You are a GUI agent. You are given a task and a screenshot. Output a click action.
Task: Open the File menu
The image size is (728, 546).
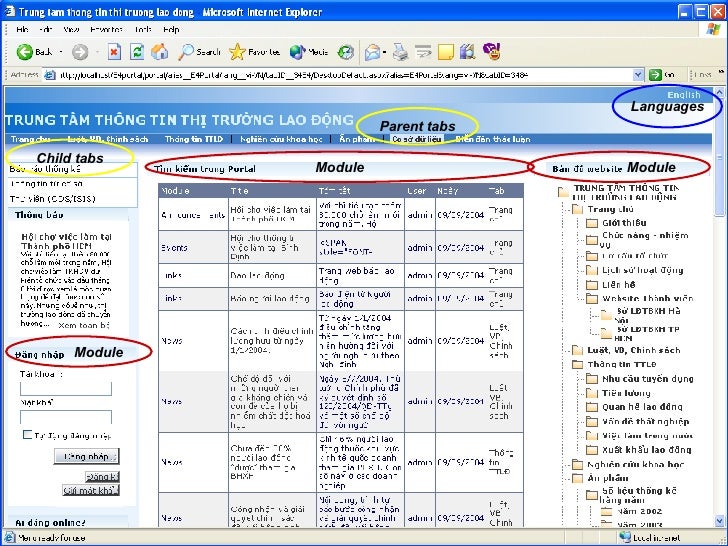tap(22, 29)
